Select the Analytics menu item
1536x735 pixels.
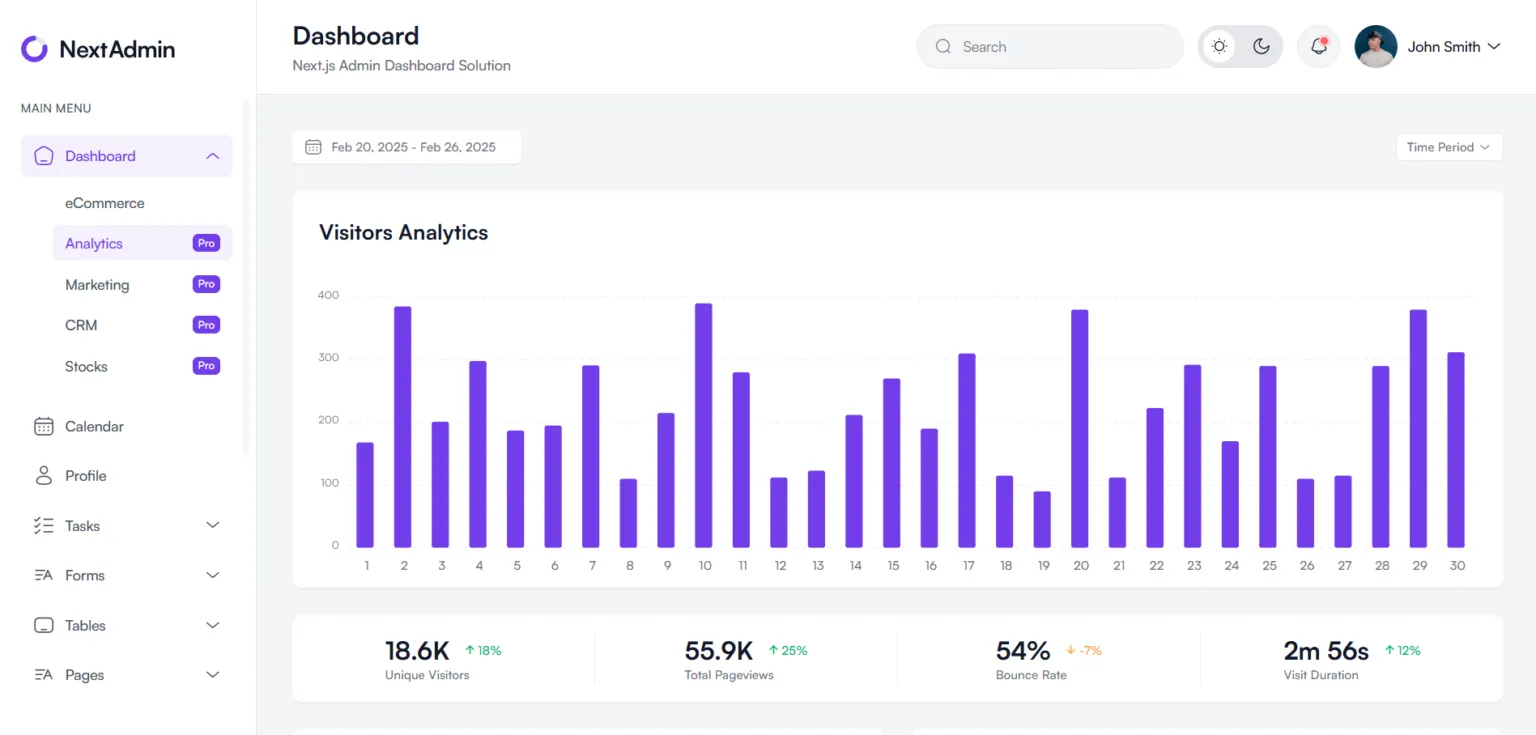click(x=93, y=243)
